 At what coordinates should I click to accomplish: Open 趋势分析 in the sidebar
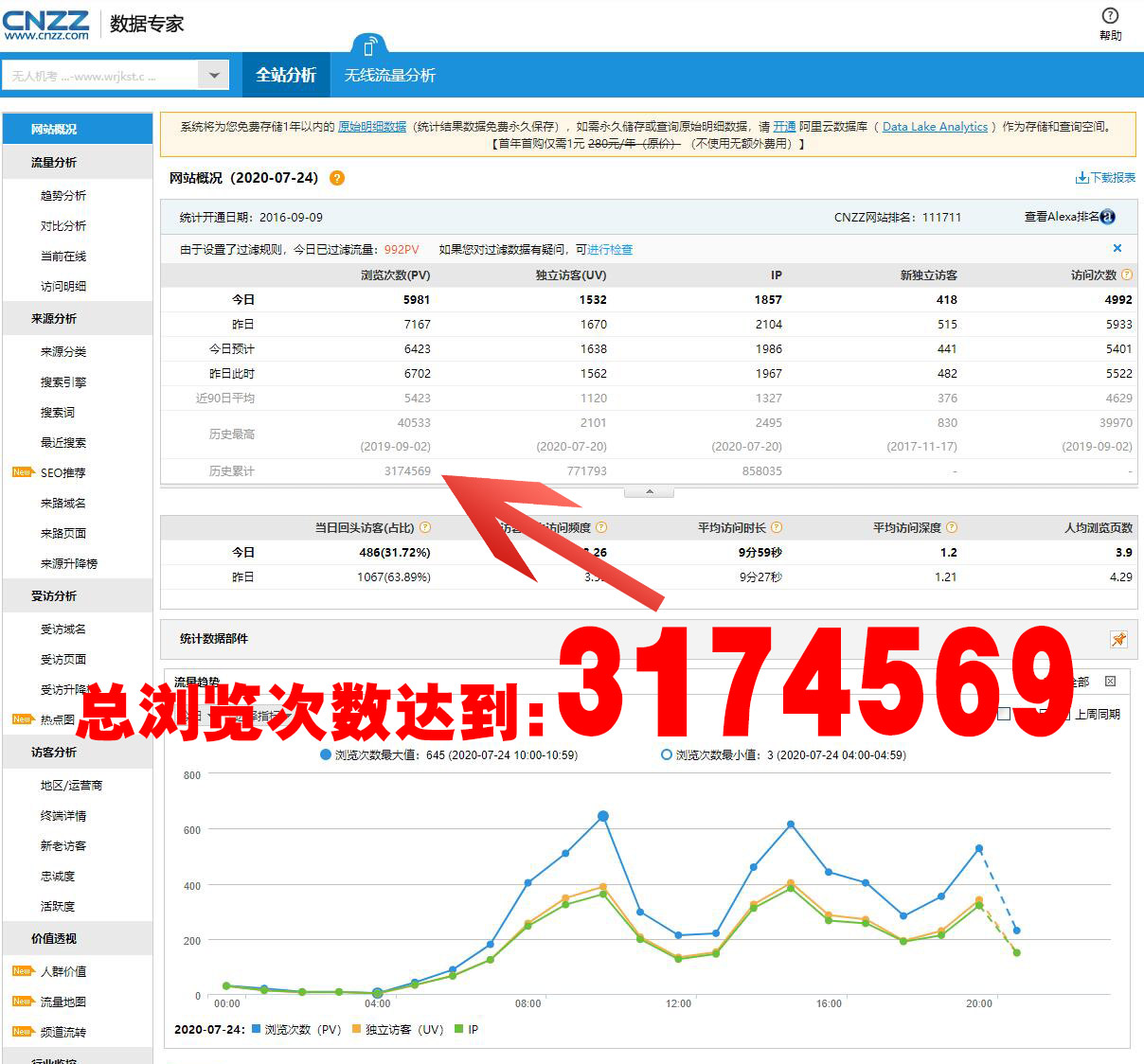(63, 195)
